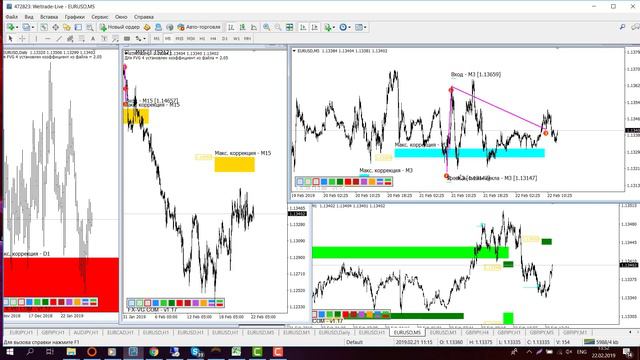Switch timeframe to D1

click(224, 39)
